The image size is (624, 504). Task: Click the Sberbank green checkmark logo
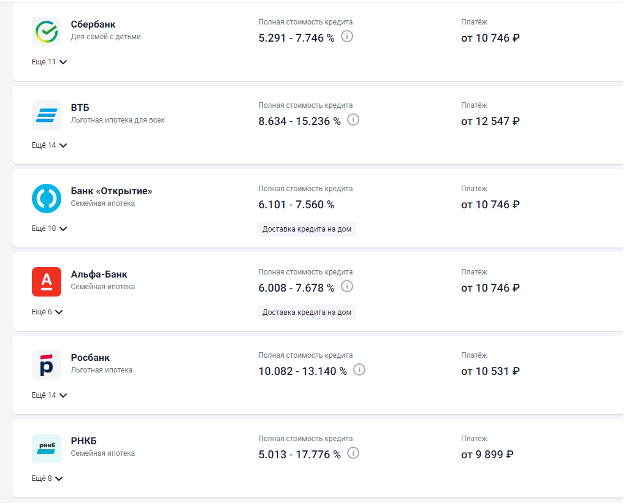pos(47,32)
